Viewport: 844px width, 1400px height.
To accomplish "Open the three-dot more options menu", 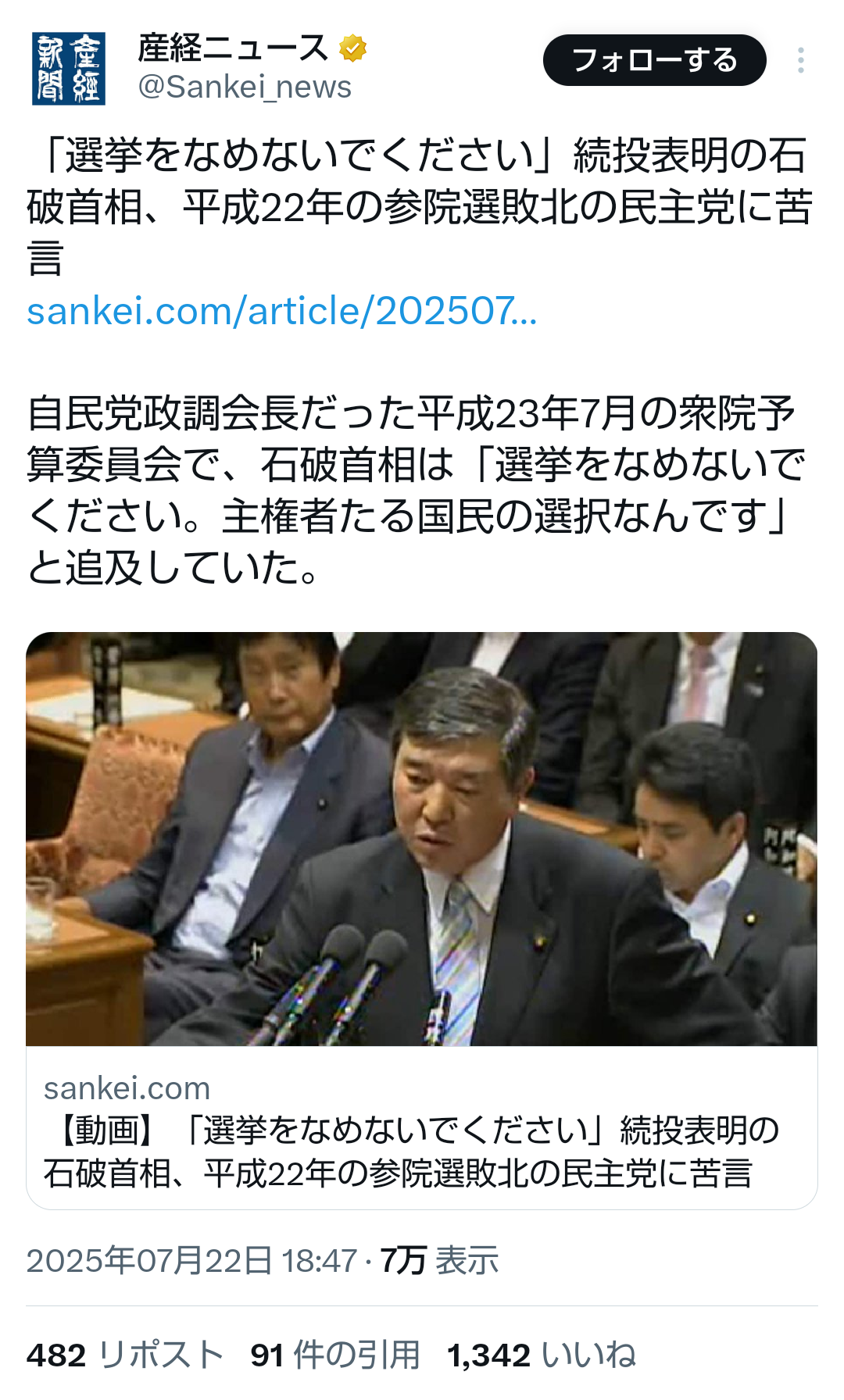I will coord(801,60).
